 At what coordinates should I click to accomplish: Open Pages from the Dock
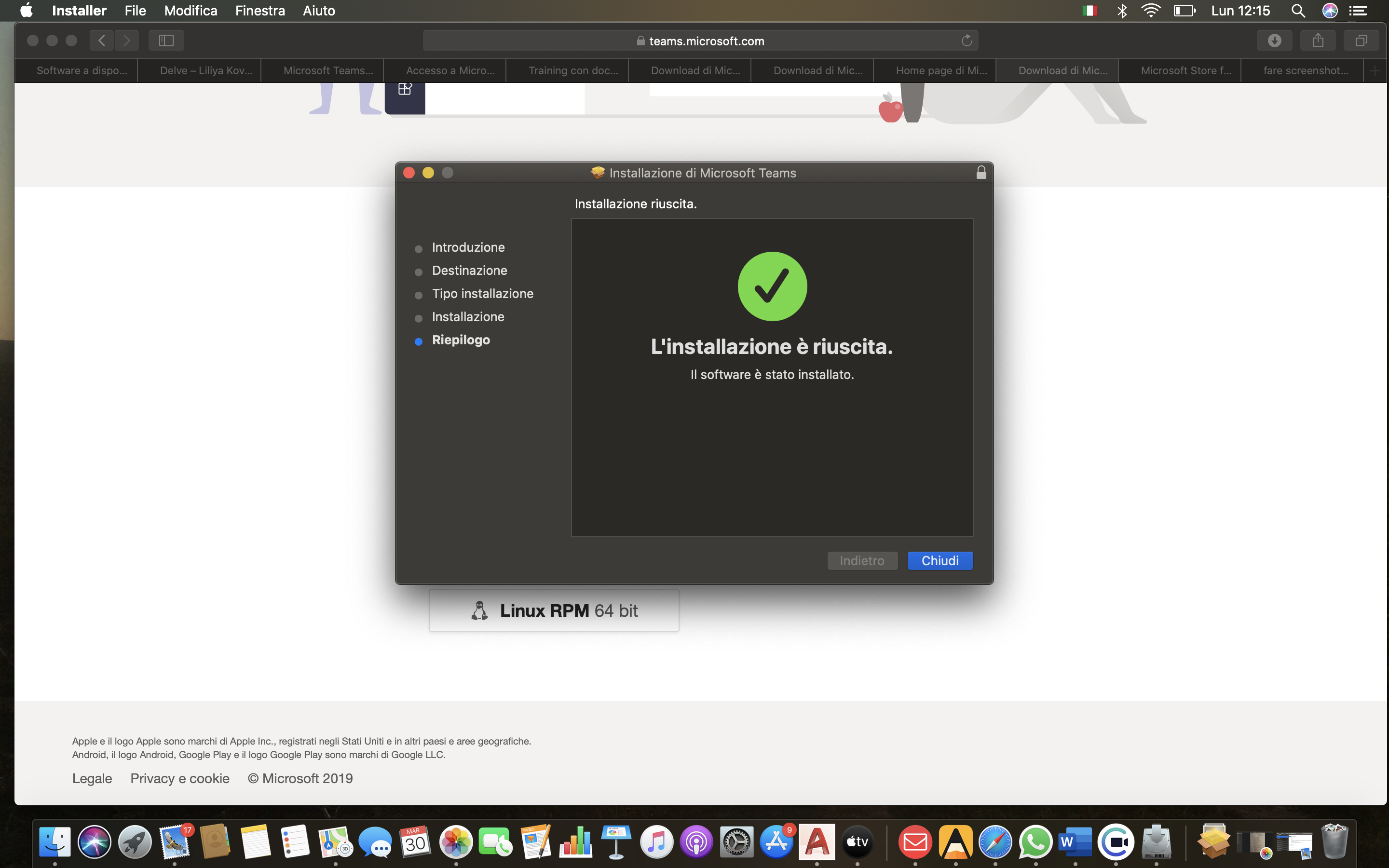tap(536, 842)
